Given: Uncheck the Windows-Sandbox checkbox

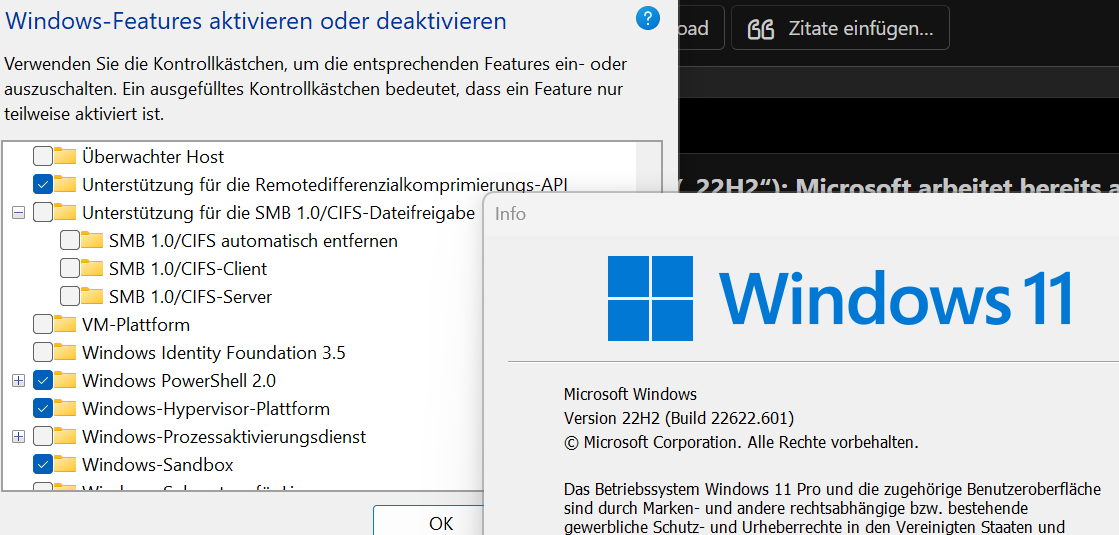Looking at the screenshot, I should point(43,465).
